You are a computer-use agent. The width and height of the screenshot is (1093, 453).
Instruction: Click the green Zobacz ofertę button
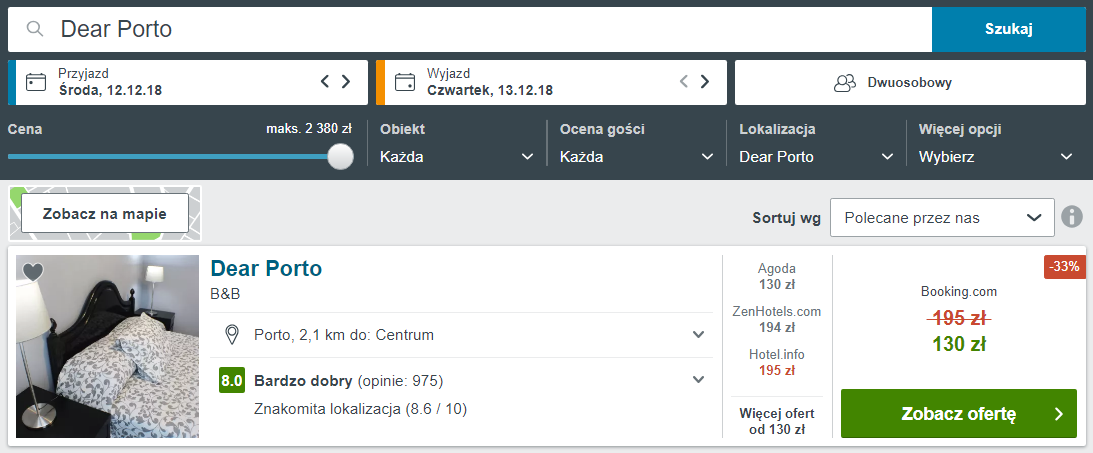pos(958,414)
